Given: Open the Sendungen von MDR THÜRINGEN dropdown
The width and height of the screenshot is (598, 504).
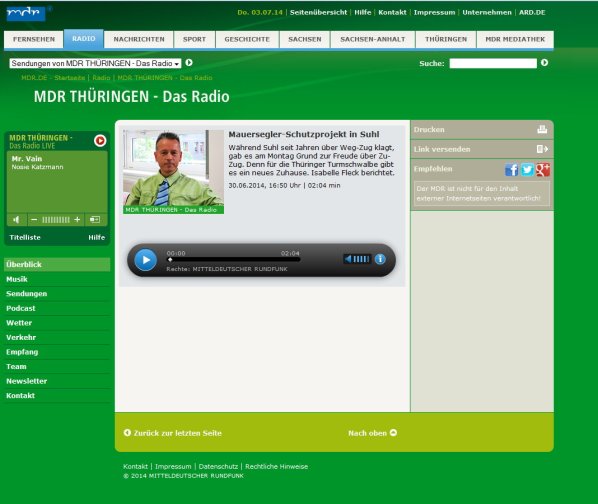Looking at the screenshot, I should 95,63.
